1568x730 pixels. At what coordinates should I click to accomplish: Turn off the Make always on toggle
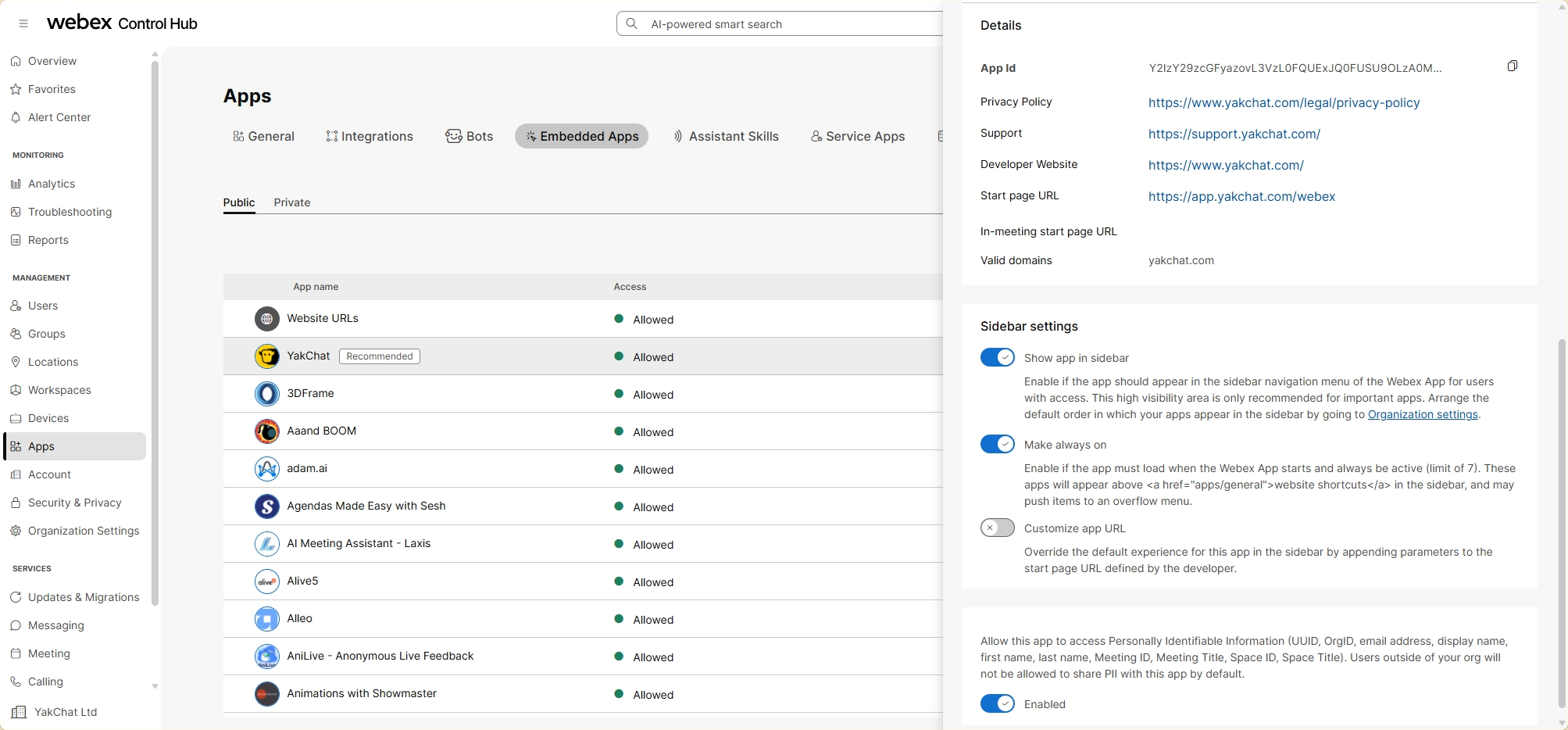[x=997, y=445]
